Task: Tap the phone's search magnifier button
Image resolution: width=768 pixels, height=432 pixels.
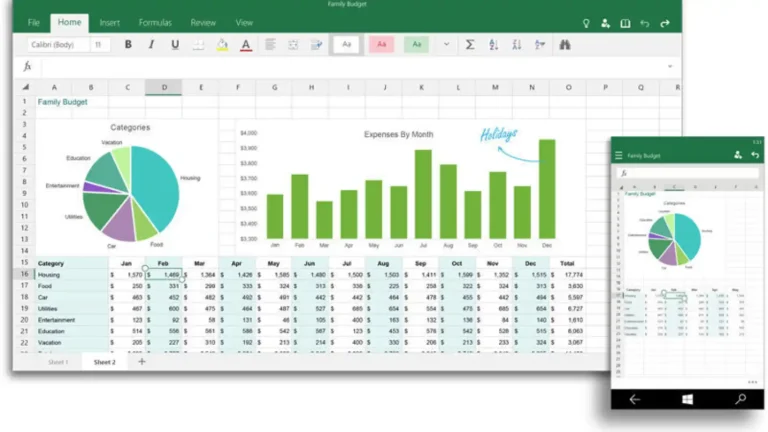Action: (x=741, y=399)
